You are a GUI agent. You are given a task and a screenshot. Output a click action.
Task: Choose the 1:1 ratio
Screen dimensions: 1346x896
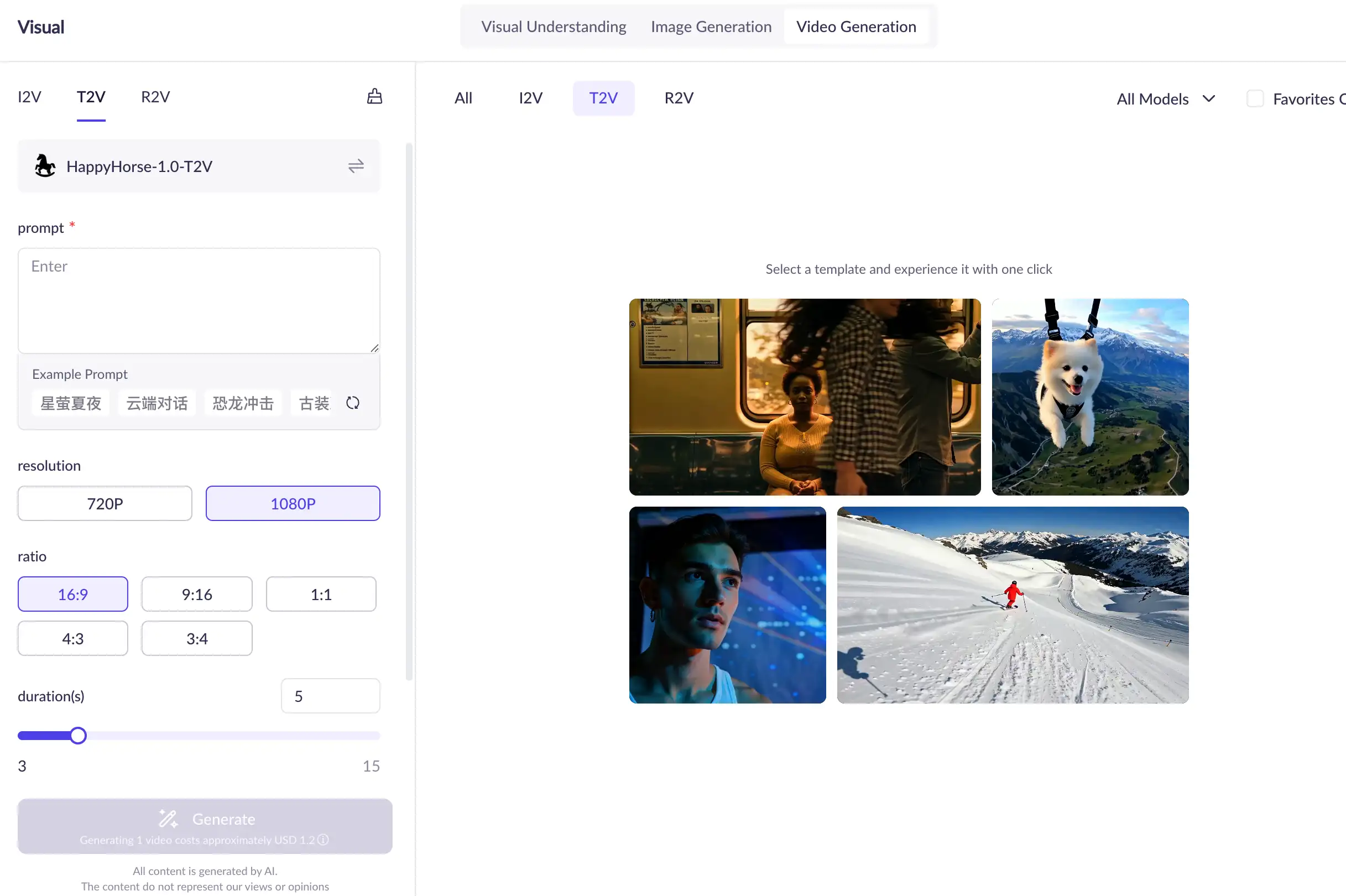[x=321, y=593]
